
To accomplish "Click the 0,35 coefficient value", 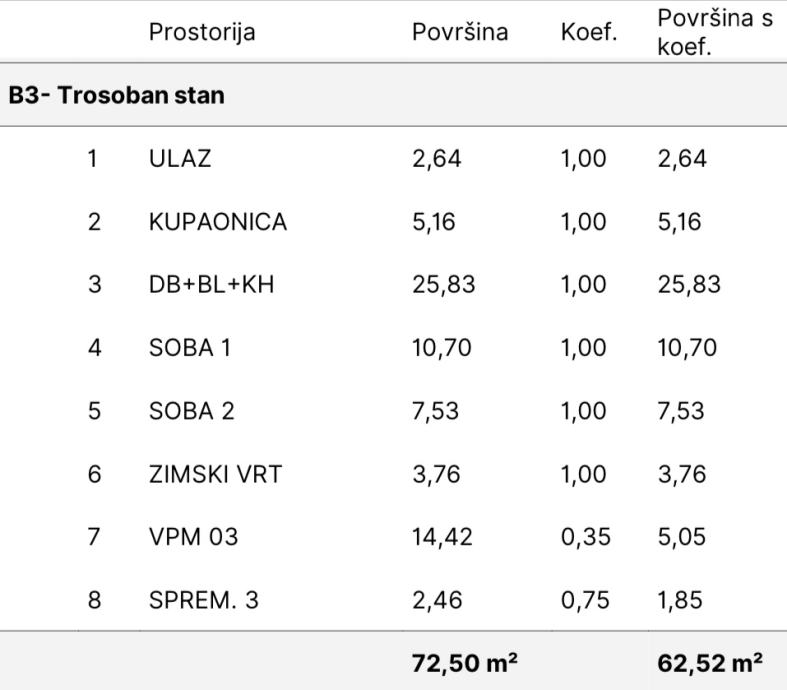I will (583, 537).
